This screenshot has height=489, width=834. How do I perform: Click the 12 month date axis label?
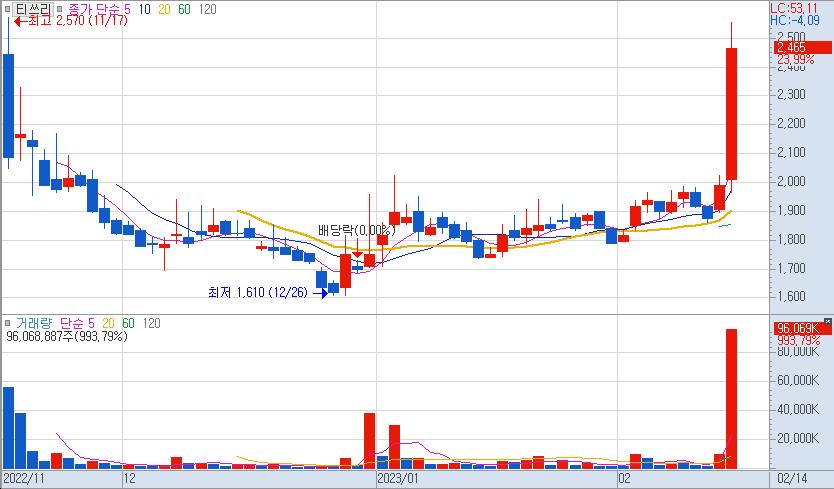click(x=129, y=478)
